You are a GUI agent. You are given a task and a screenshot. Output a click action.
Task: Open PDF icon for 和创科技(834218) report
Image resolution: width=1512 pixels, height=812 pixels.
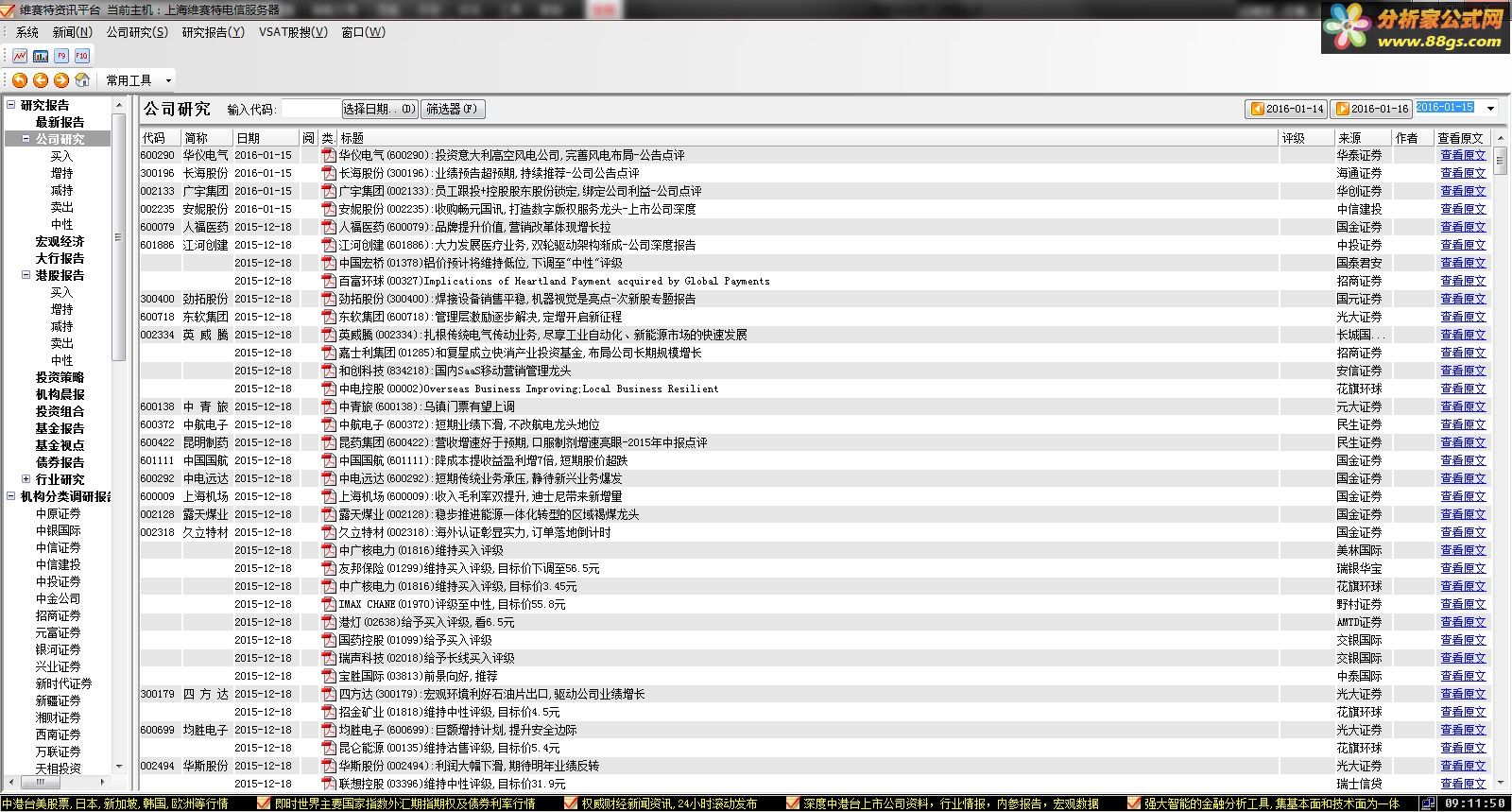(329, 371)
